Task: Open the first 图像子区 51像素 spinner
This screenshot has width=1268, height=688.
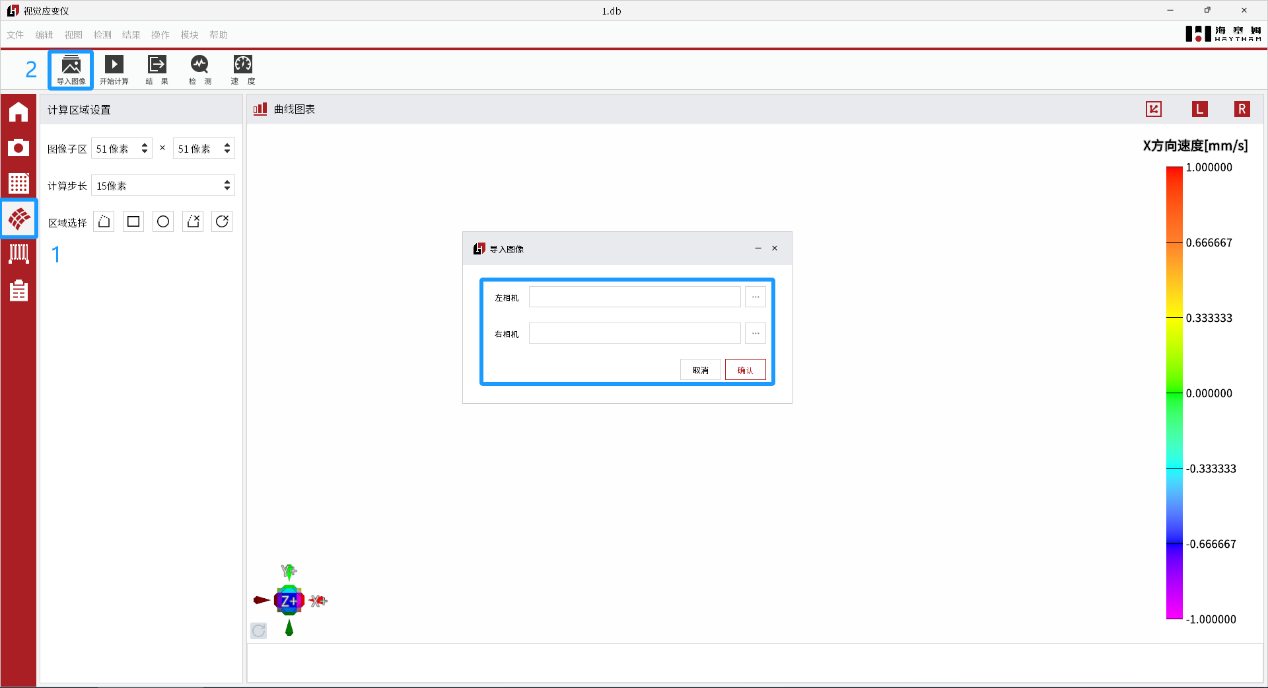Action: (121, 149)
